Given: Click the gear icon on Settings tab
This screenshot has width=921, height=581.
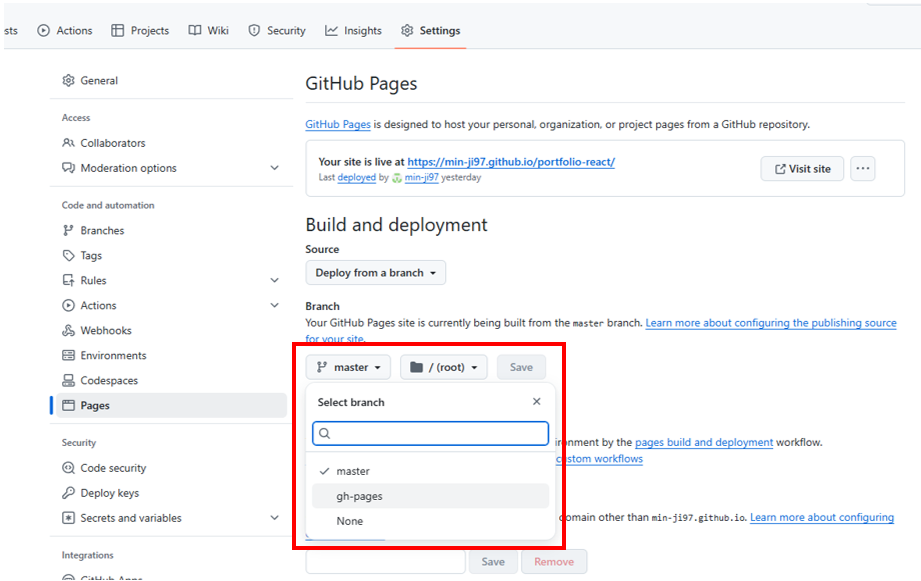Looking at the screenshot, I should coord(407,31).
